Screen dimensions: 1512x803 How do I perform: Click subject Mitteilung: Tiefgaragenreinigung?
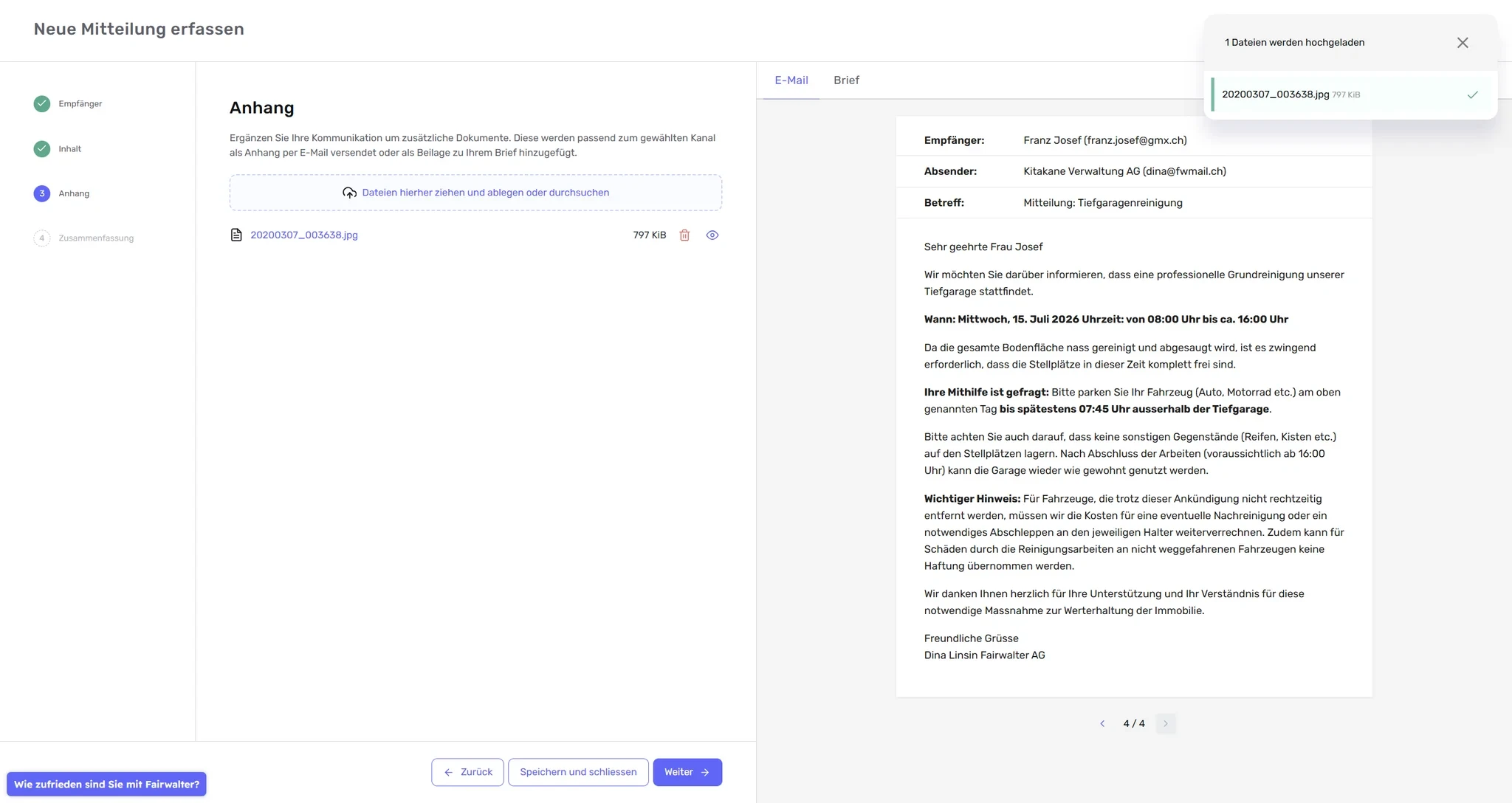(x=1103, y=203)
